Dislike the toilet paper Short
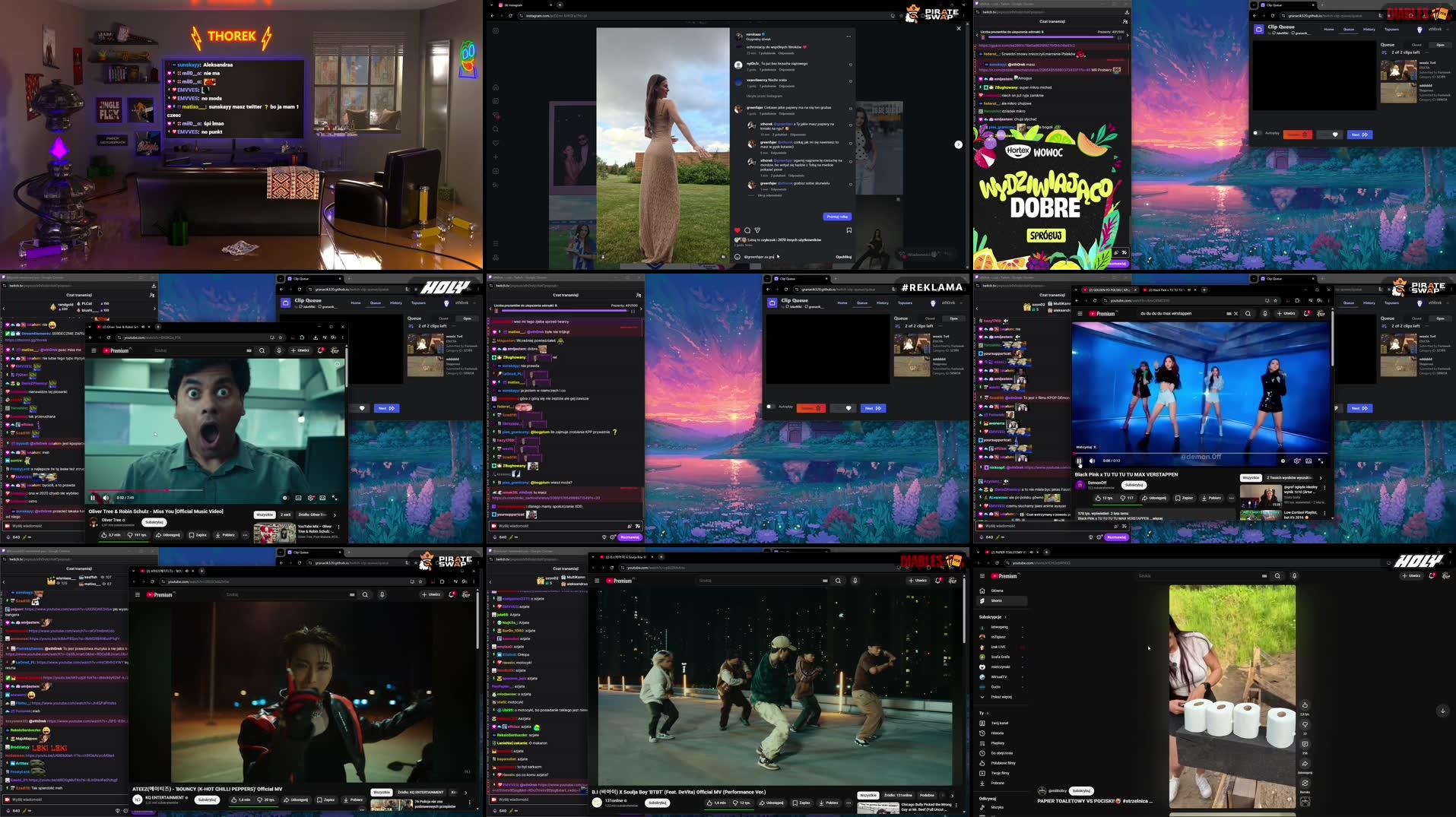The width and height of the screenshot is (1456, 817). click(1305, 724)
